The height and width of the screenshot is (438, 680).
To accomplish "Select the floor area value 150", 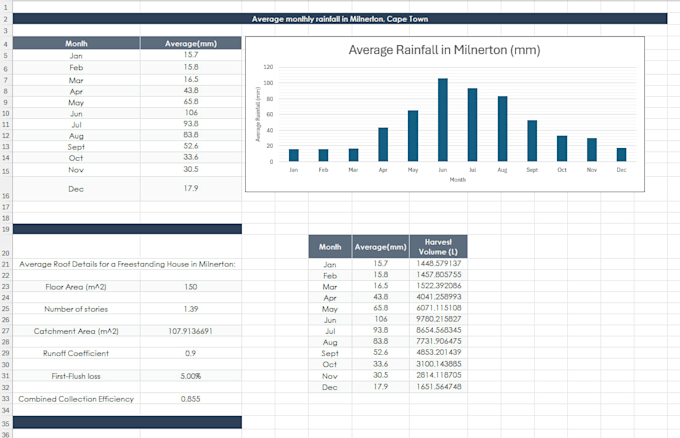I will [x=191, y=287].
